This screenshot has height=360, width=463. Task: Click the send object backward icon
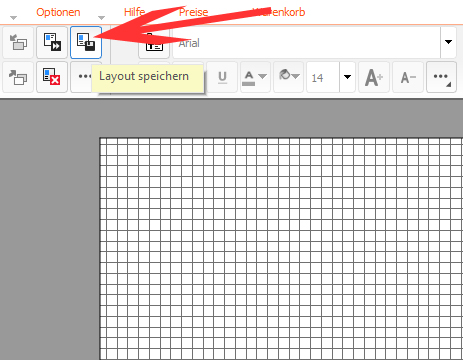18,43
